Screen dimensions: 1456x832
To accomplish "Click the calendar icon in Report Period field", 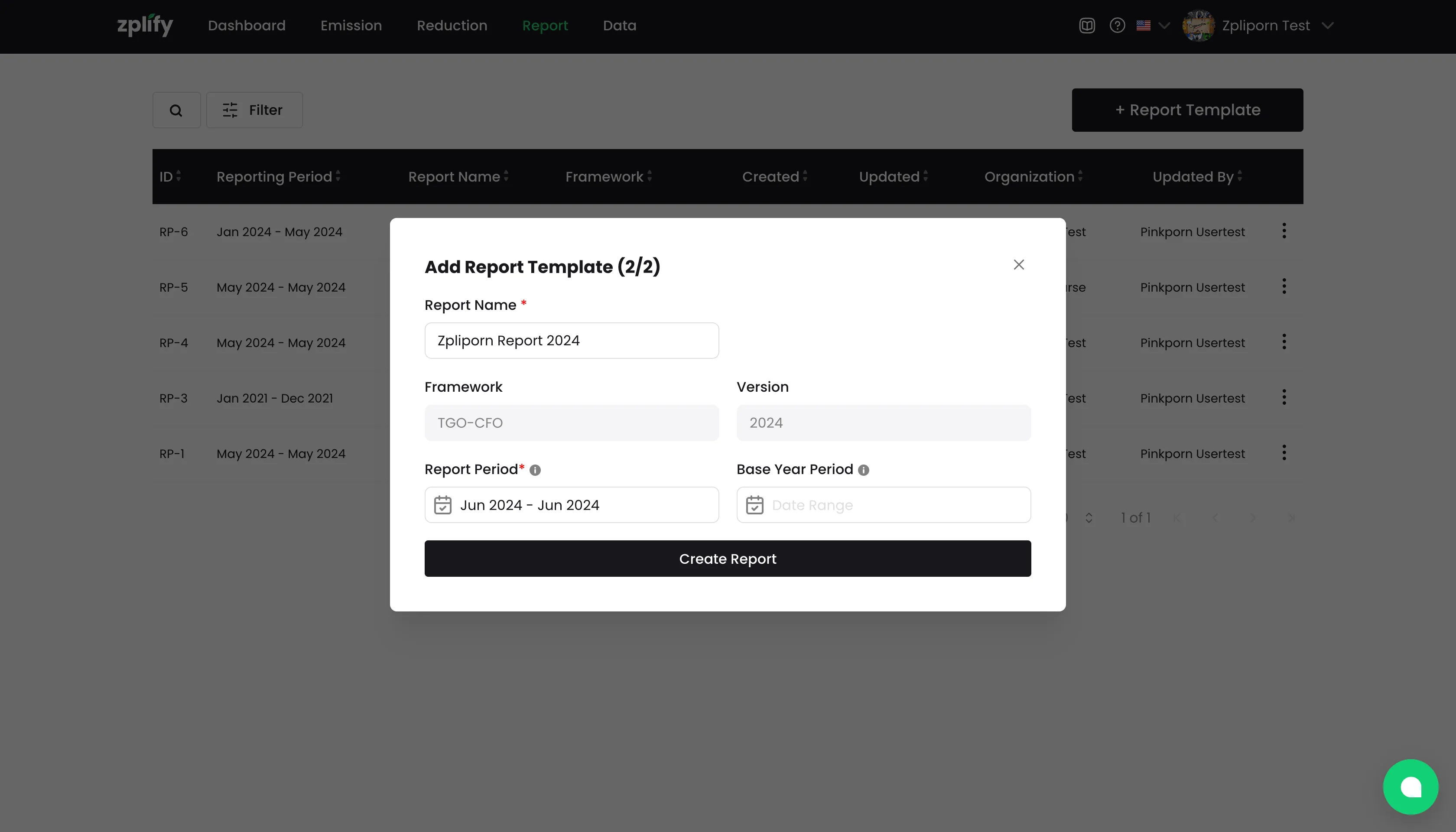I will (x=443, y=505).
